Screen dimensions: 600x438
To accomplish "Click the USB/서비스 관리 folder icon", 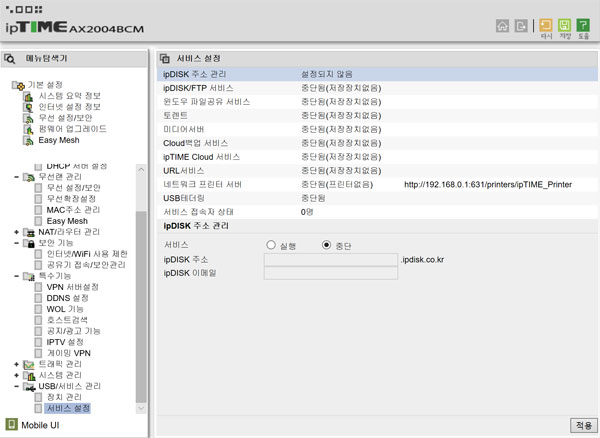I will pyautogui.click(x=29, y=387).
